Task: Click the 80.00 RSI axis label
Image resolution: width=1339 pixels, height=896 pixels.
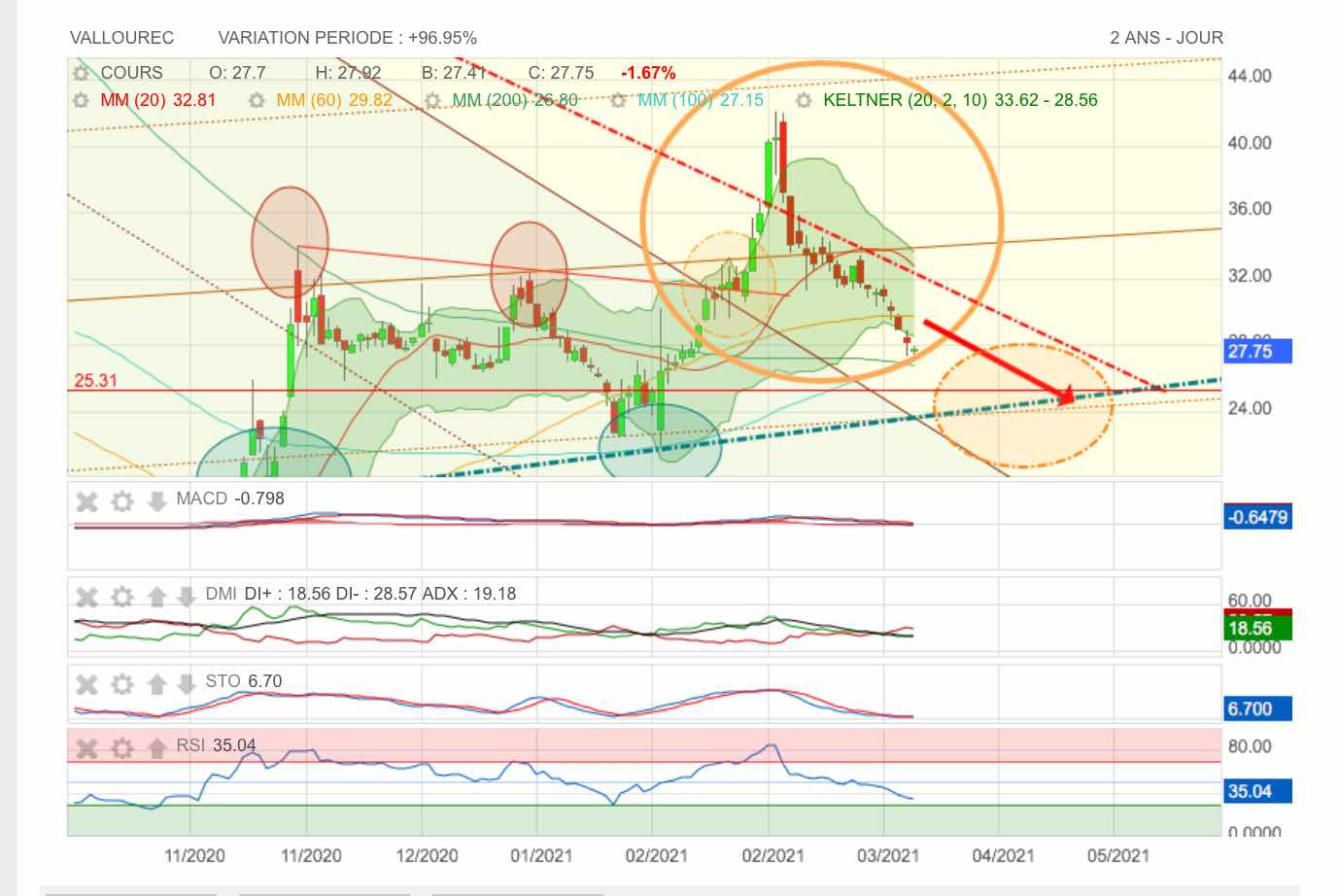Action: click(x=1250, y=746)
